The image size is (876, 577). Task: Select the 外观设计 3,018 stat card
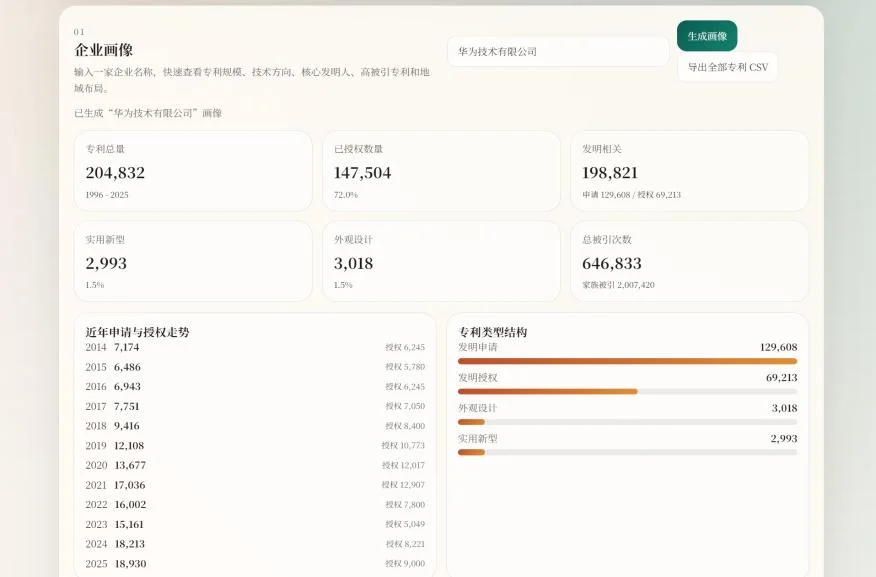click(x=441, y=261)
